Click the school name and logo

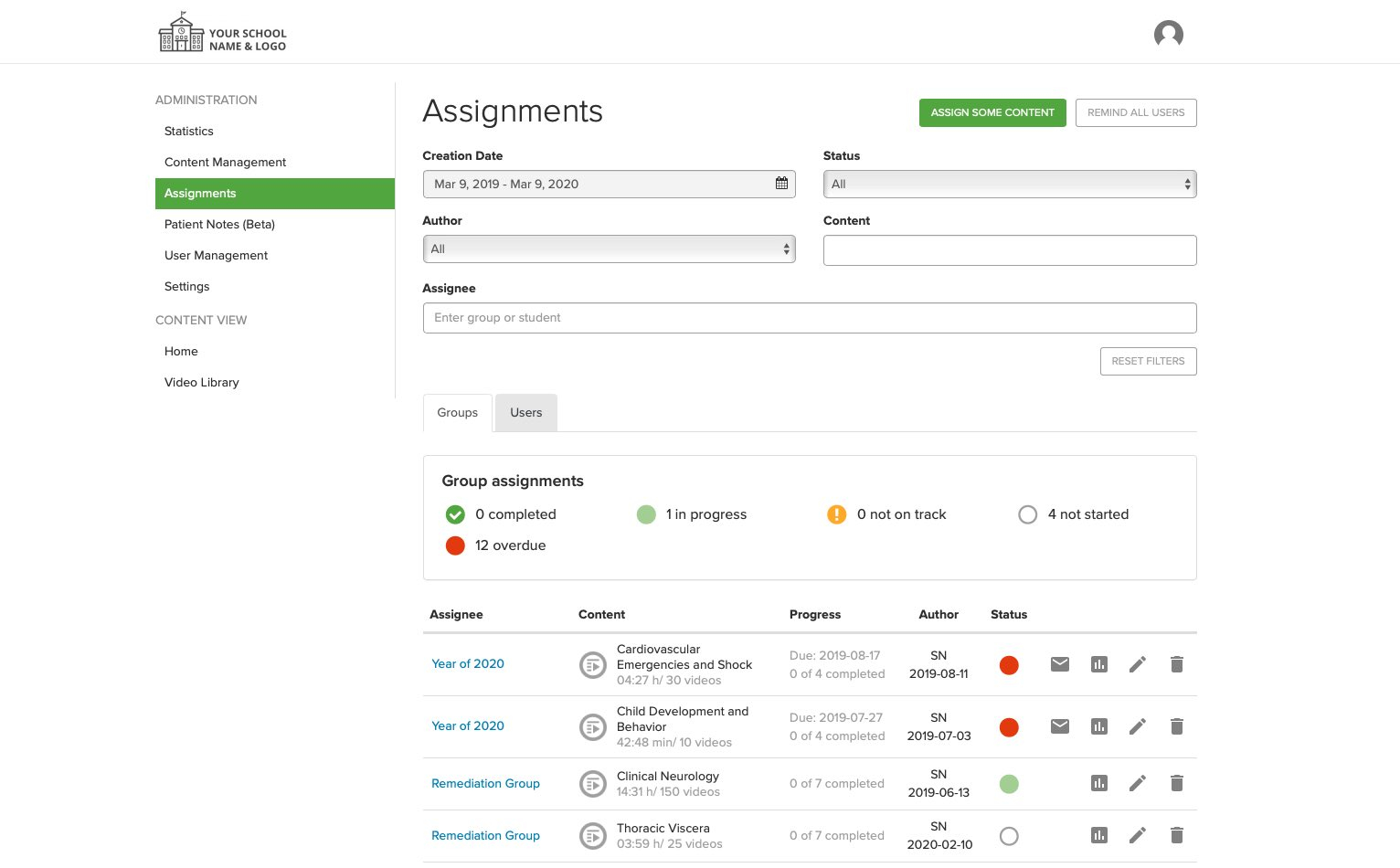pos(222,33)
